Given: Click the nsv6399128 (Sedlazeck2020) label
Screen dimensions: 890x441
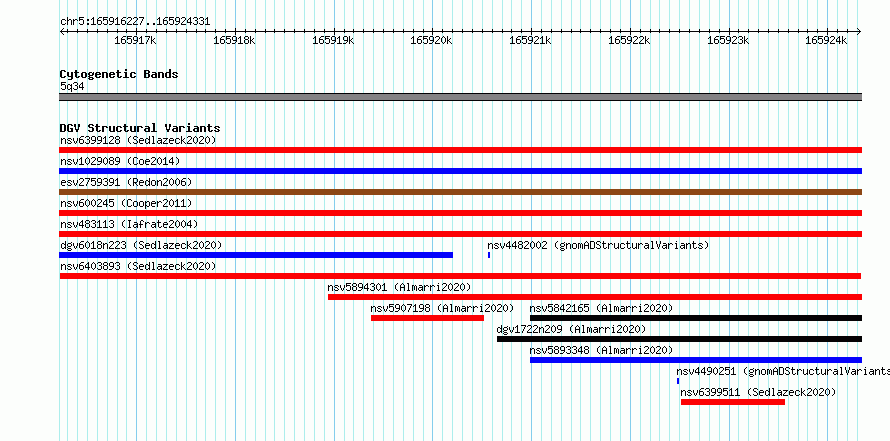Looking at the screenshot, I should [138, 140].
